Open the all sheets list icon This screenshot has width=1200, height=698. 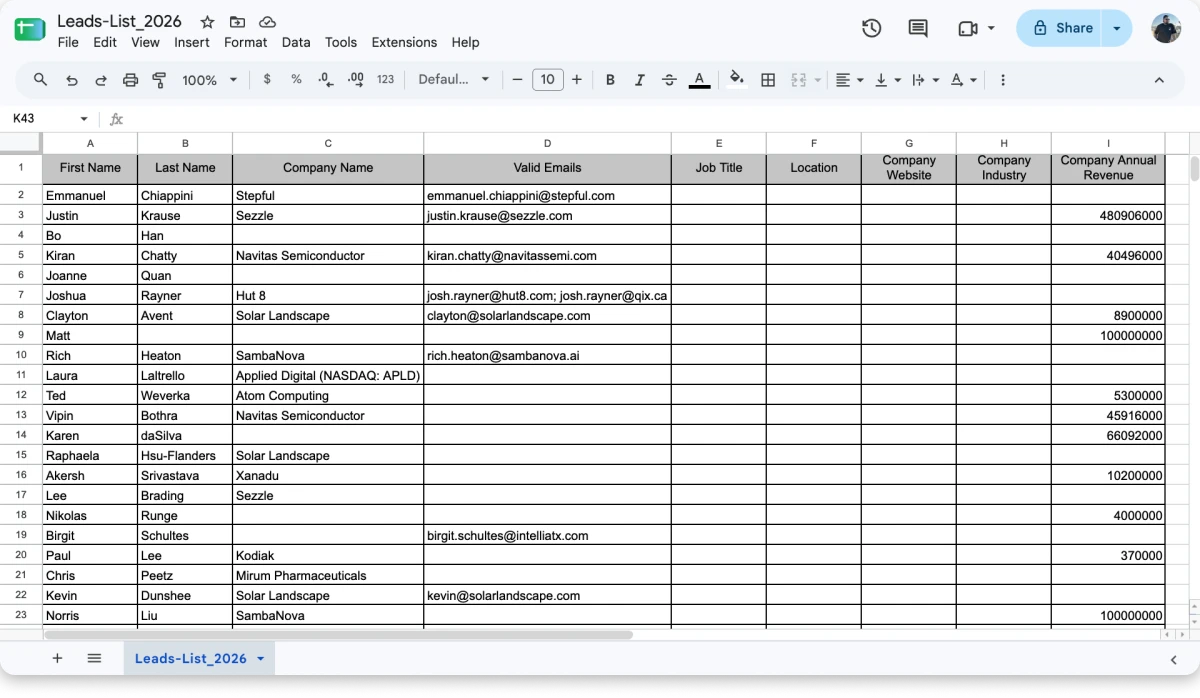pos(94,658)
